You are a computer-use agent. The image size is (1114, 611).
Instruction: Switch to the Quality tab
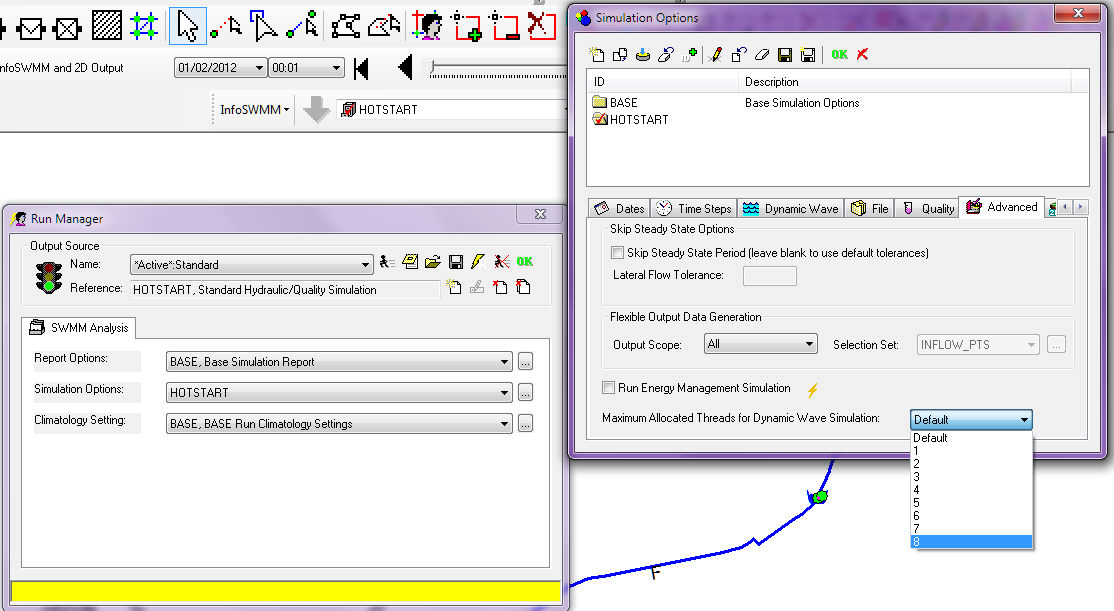[x=927, y=208]
